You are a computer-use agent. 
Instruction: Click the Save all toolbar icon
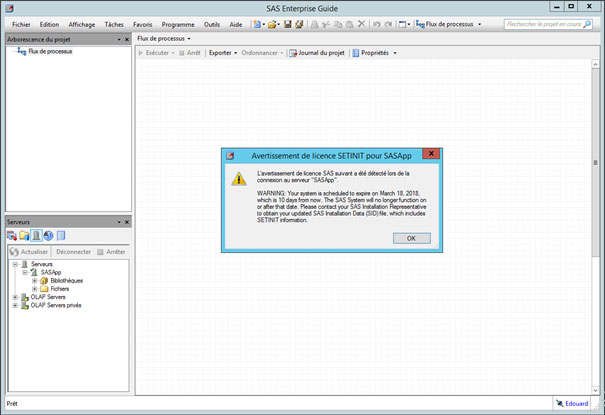tap(299, 24)
